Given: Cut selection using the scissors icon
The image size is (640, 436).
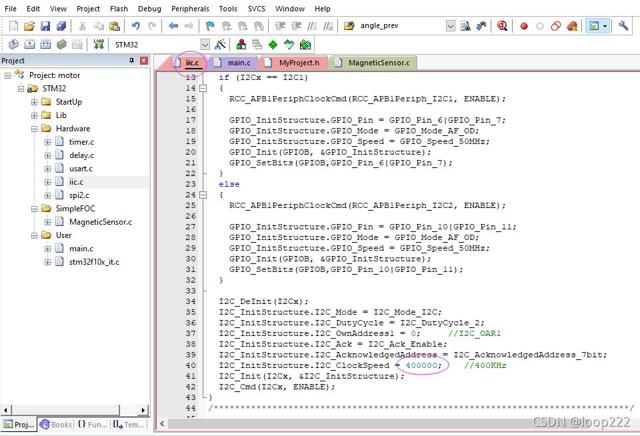Looking at the screenshot, I should [x=82, y=26].
